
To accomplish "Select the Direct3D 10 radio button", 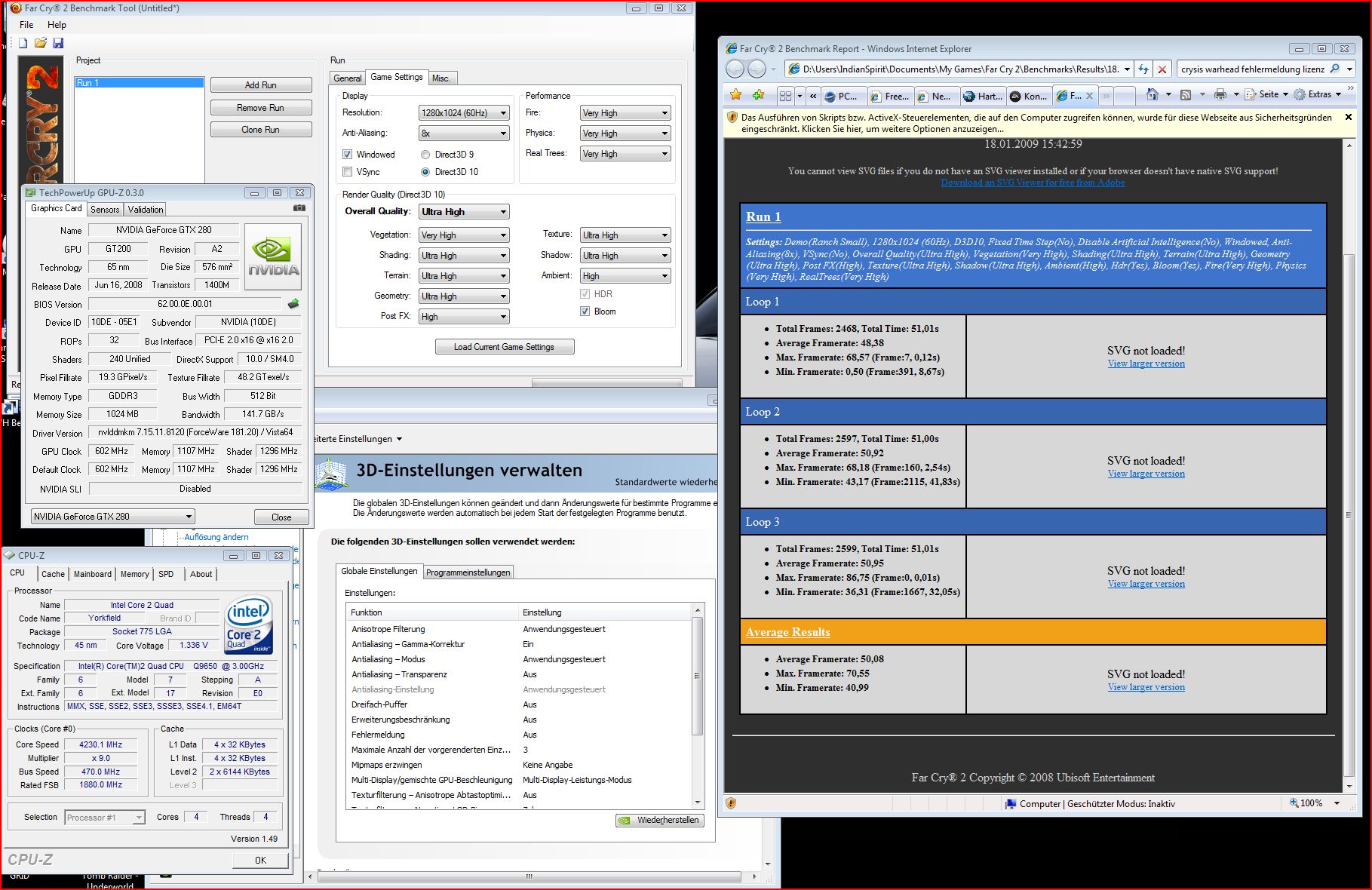I will coord(425,172).
